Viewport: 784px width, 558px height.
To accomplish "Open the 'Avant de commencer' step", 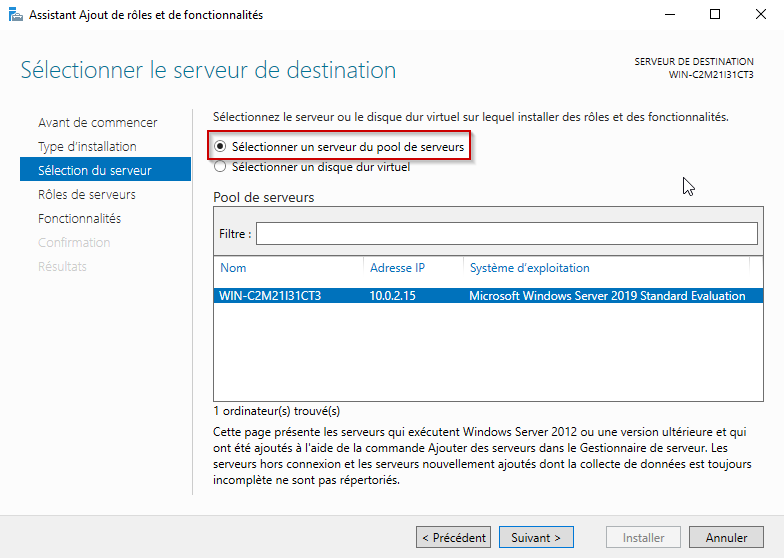I will click(x=98, y=122).
